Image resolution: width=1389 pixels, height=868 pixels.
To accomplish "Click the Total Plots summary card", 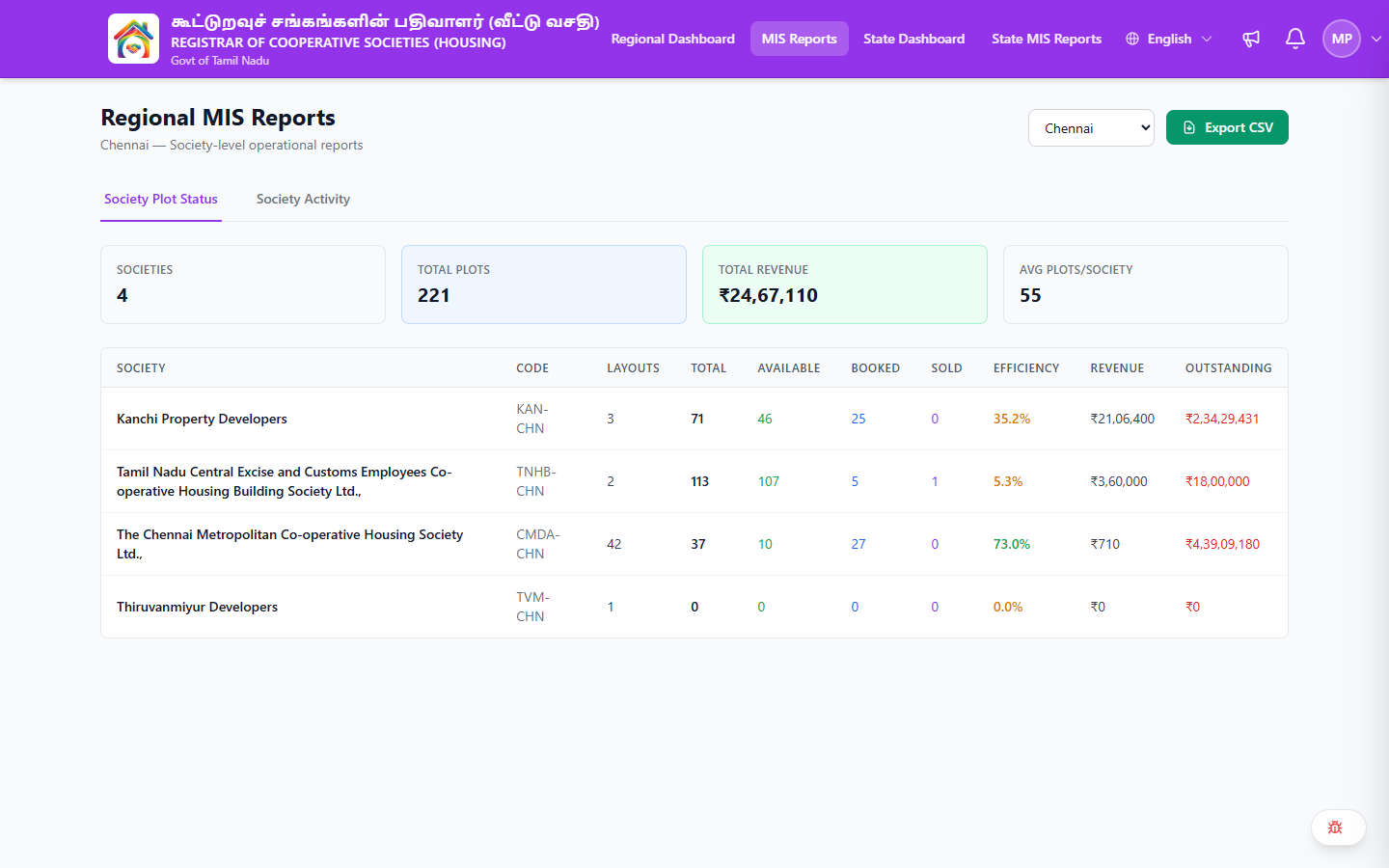I will coord(544,285).
